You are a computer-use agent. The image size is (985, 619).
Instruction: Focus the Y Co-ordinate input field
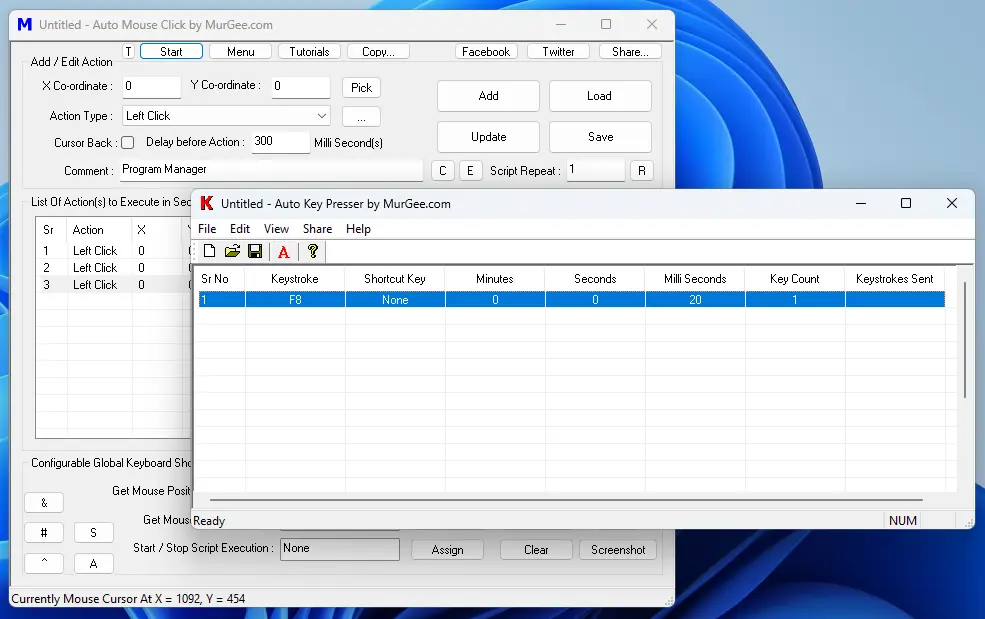point(301,87)
